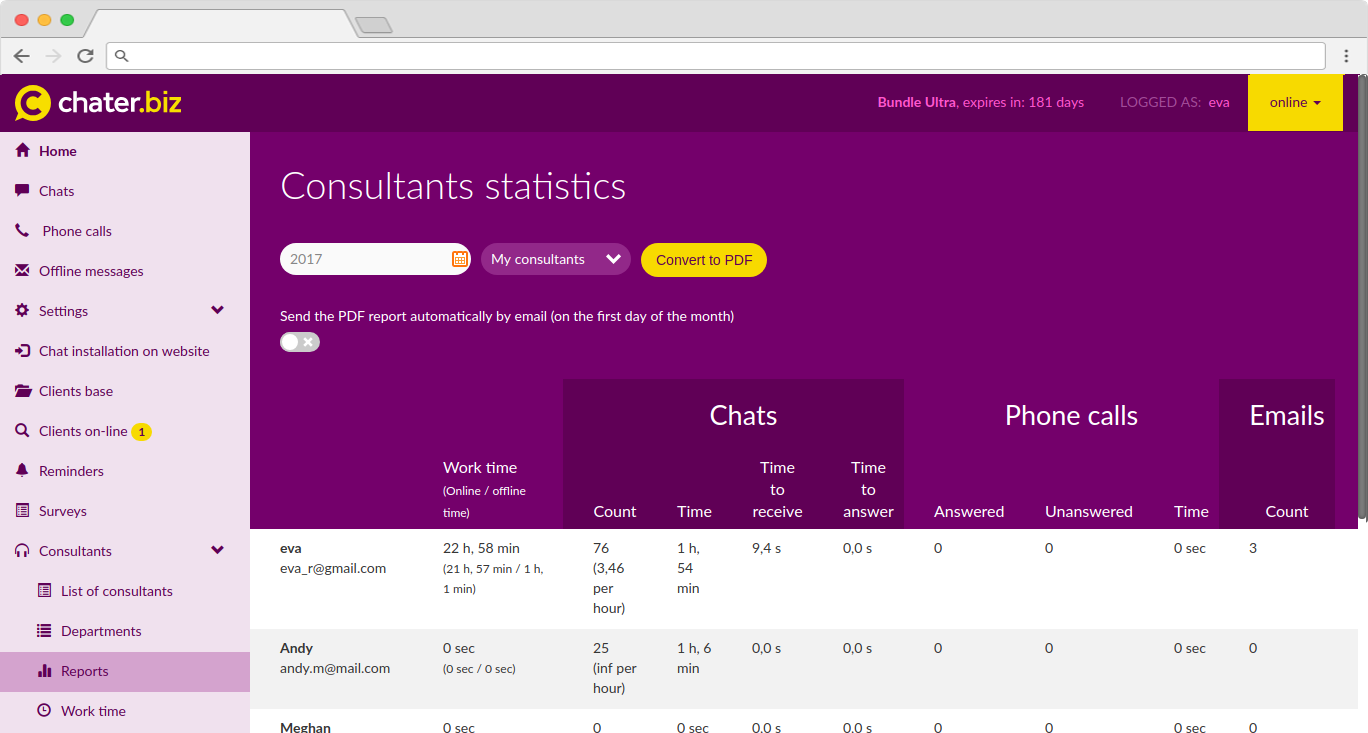Click the Settings gear icon
This screenshot has width=1368, height=733.
(22, 311)
